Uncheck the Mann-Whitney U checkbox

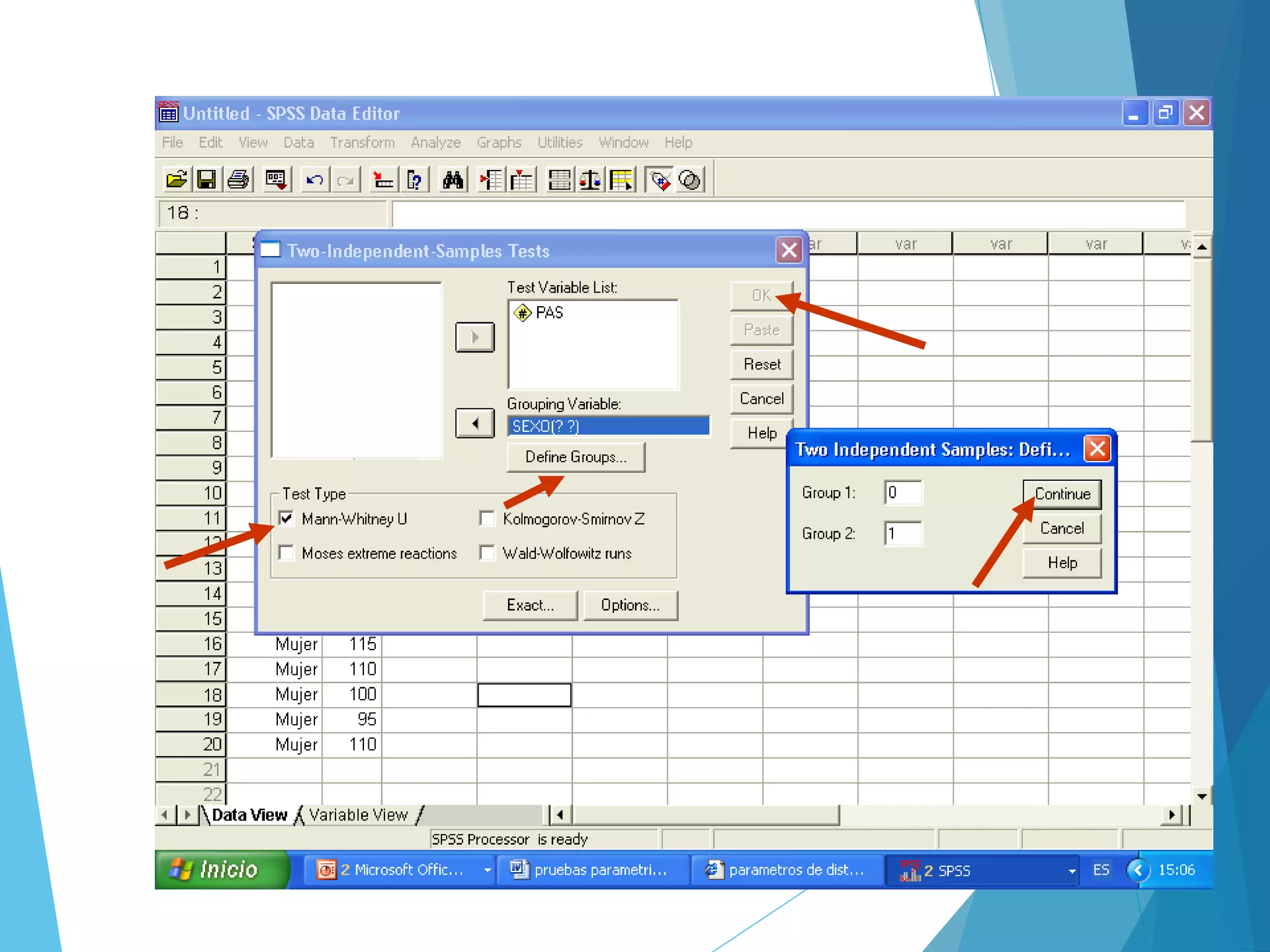point(286,518)
